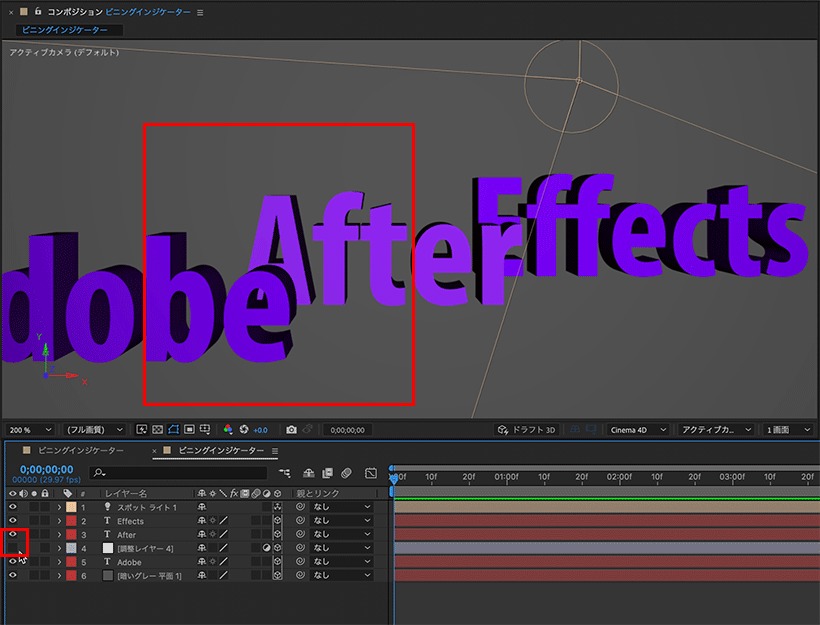Click the 親とリンク column header
Screen dimensions: 820x625
click(317, 493)
